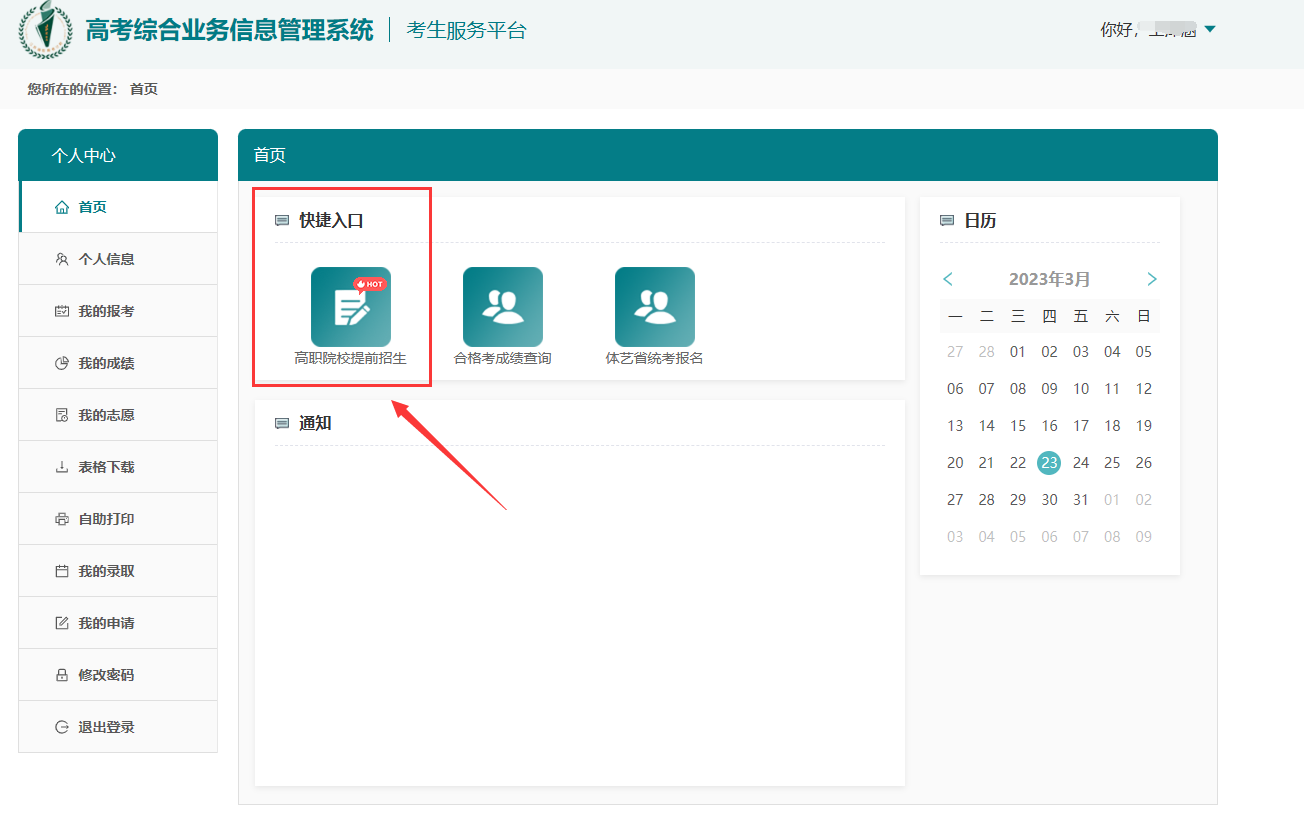Open 我的报考 in the sidebar

(118, 311)
